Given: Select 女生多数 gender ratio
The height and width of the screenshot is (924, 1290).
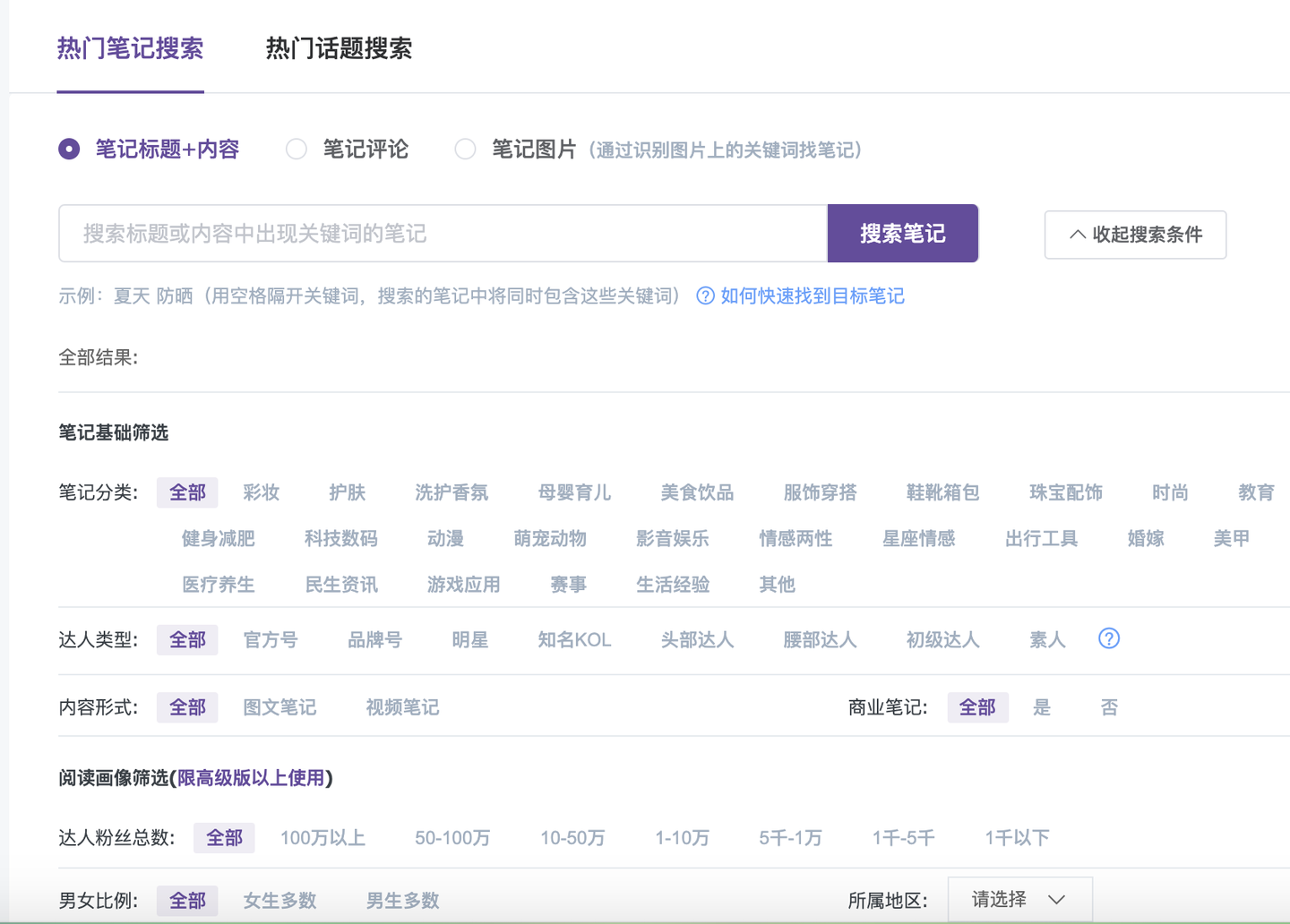Looking at the screenshot, I should click(x=279, y=900).
